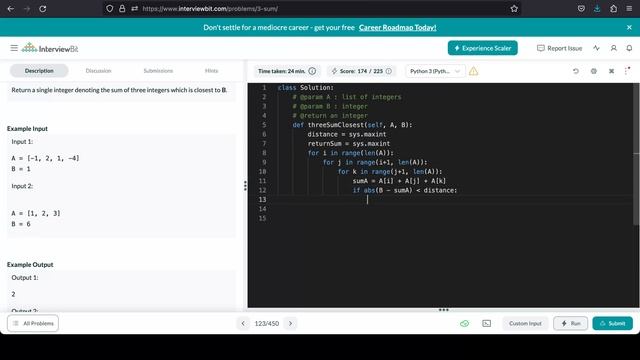Click Report Issue

pos(559,48)
